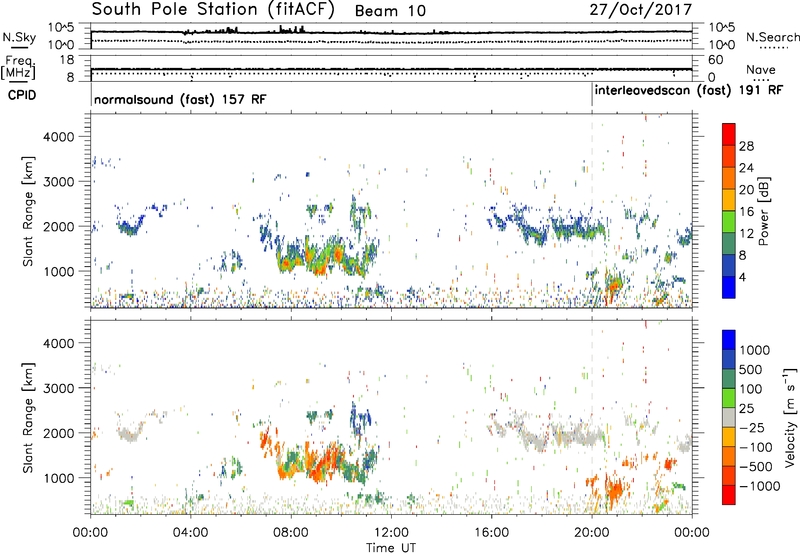This screenshot has width=800, height=554.
Task: Click the "Beam 10" label
Action: pyautogui.click(x=390, y=11)
